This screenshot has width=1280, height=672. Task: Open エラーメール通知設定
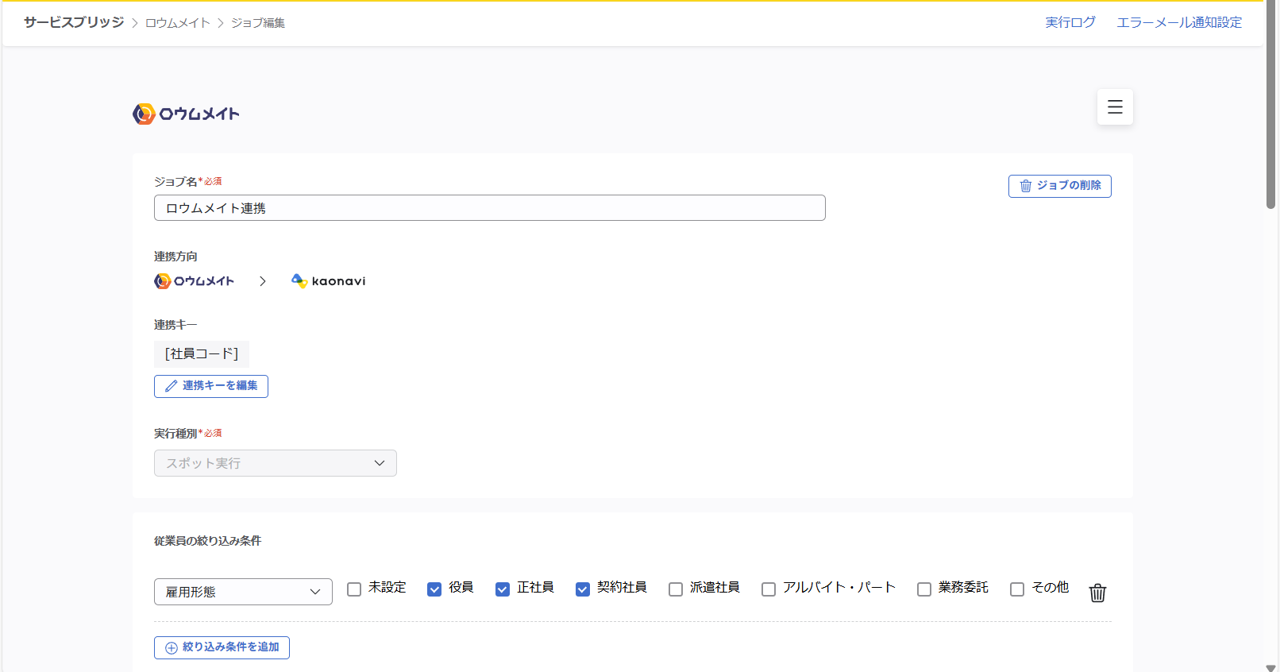tap(1178, 21)
